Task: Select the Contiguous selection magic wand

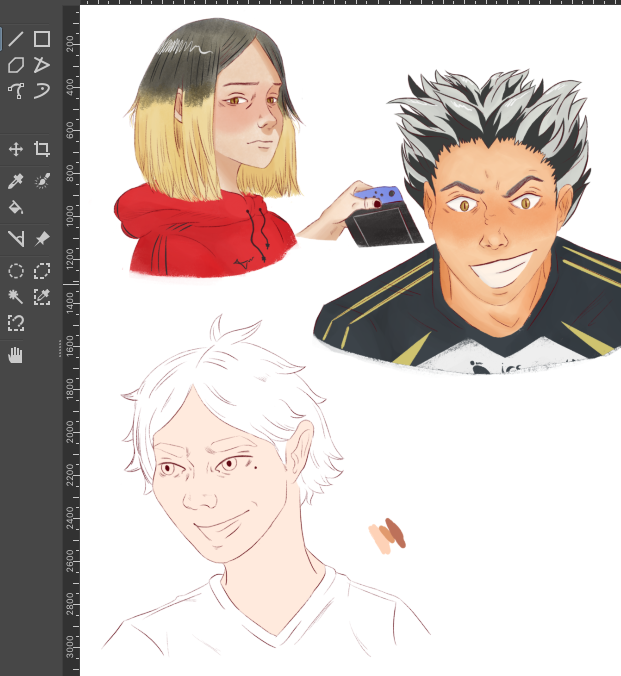Action: pyautogui.click(x=16, y=297)
